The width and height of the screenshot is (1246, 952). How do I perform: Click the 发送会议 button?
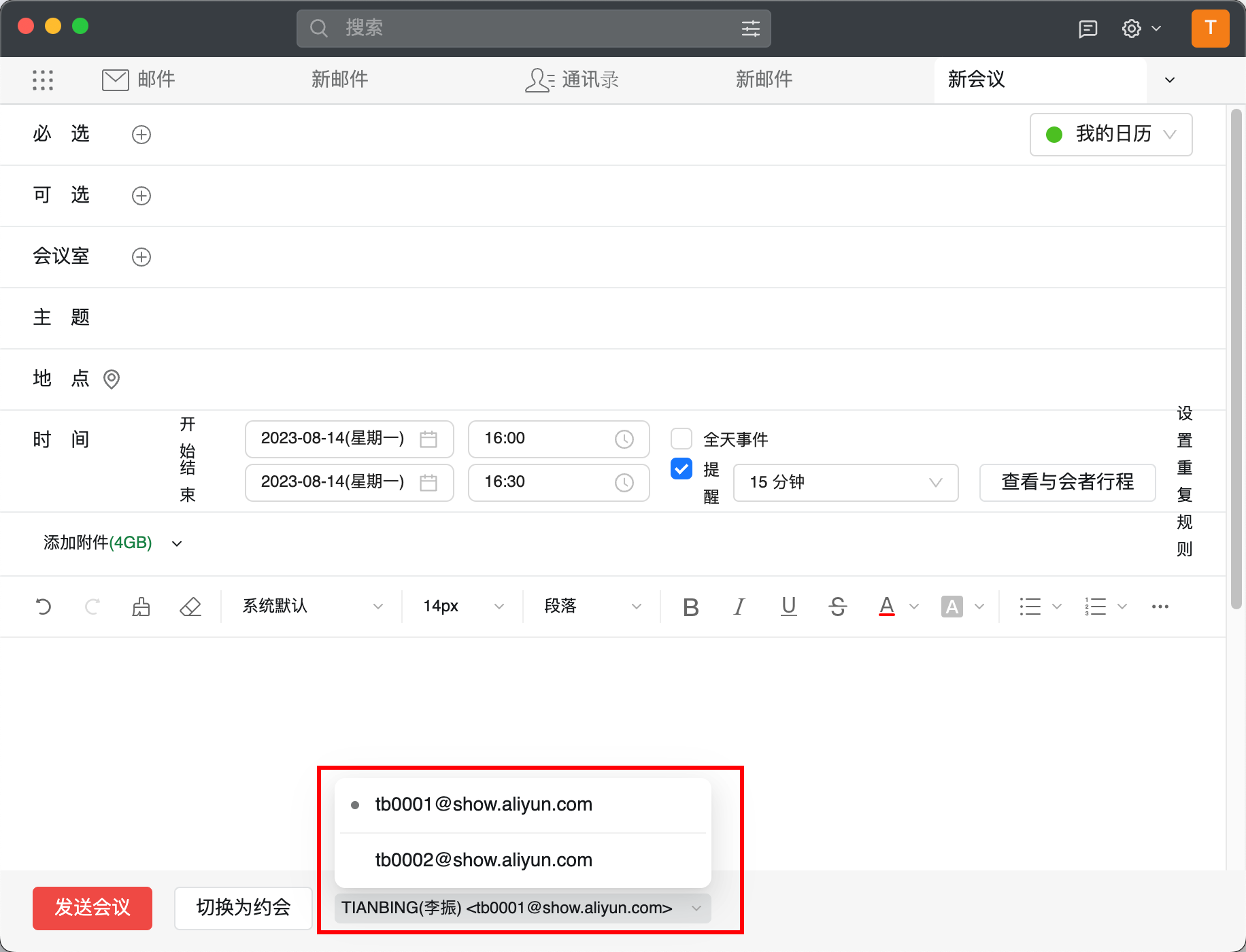click(x=92, y=908)
